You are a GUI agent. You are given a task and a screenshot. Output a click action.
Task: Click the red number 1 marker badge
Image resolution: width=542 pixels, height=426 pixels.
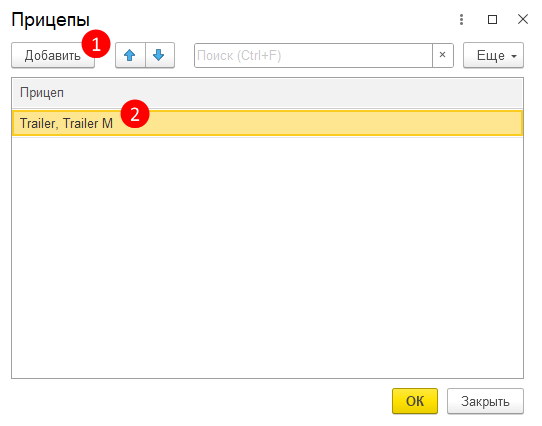(96, 44)
